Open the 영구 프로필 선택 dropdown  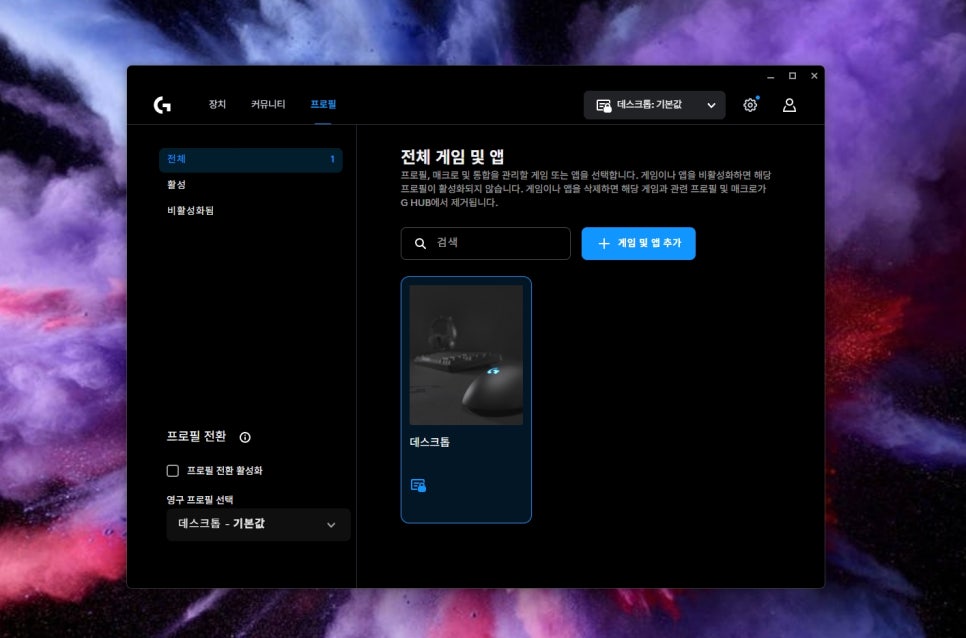pyautogui.click(x=258, y=524)
